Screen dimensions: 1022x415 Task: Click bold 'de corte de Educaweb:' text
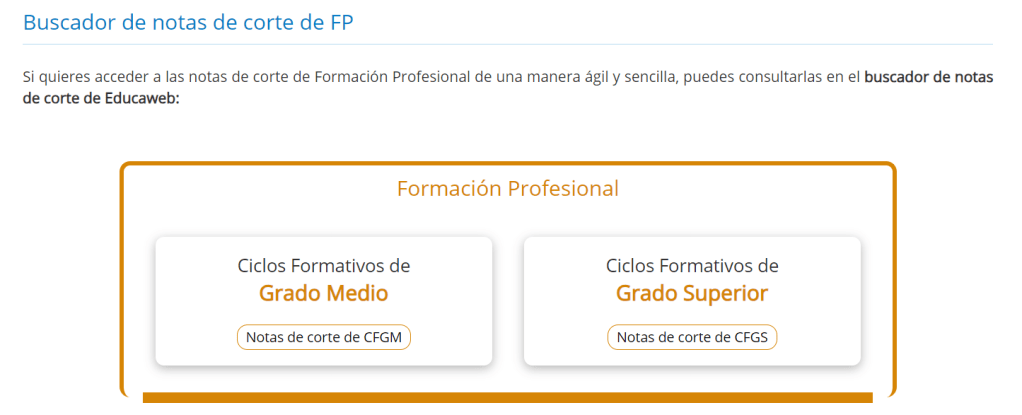(x=100, y=99)
